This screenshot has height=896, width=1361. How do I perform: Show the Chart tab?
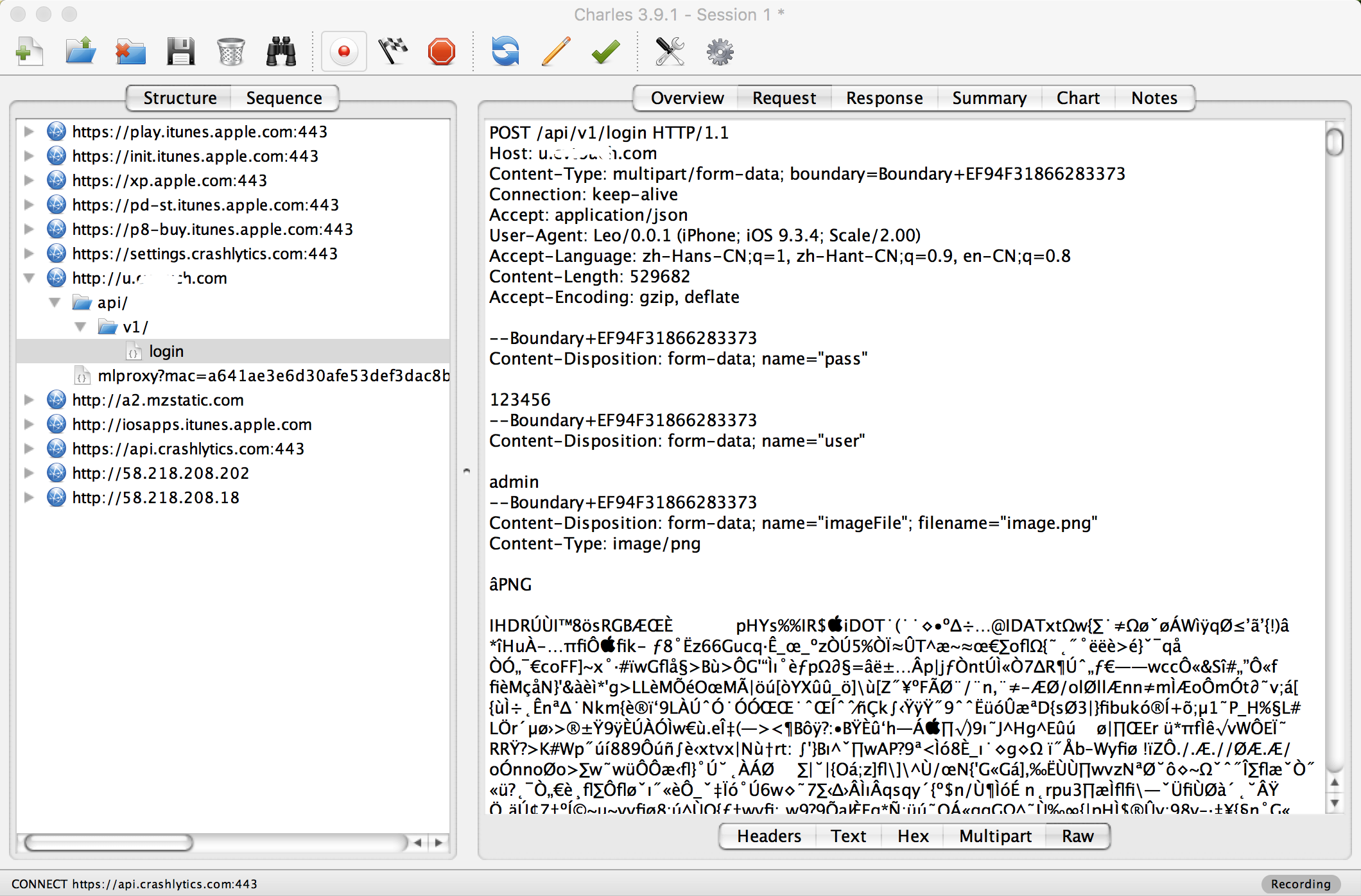(1078, 98)
